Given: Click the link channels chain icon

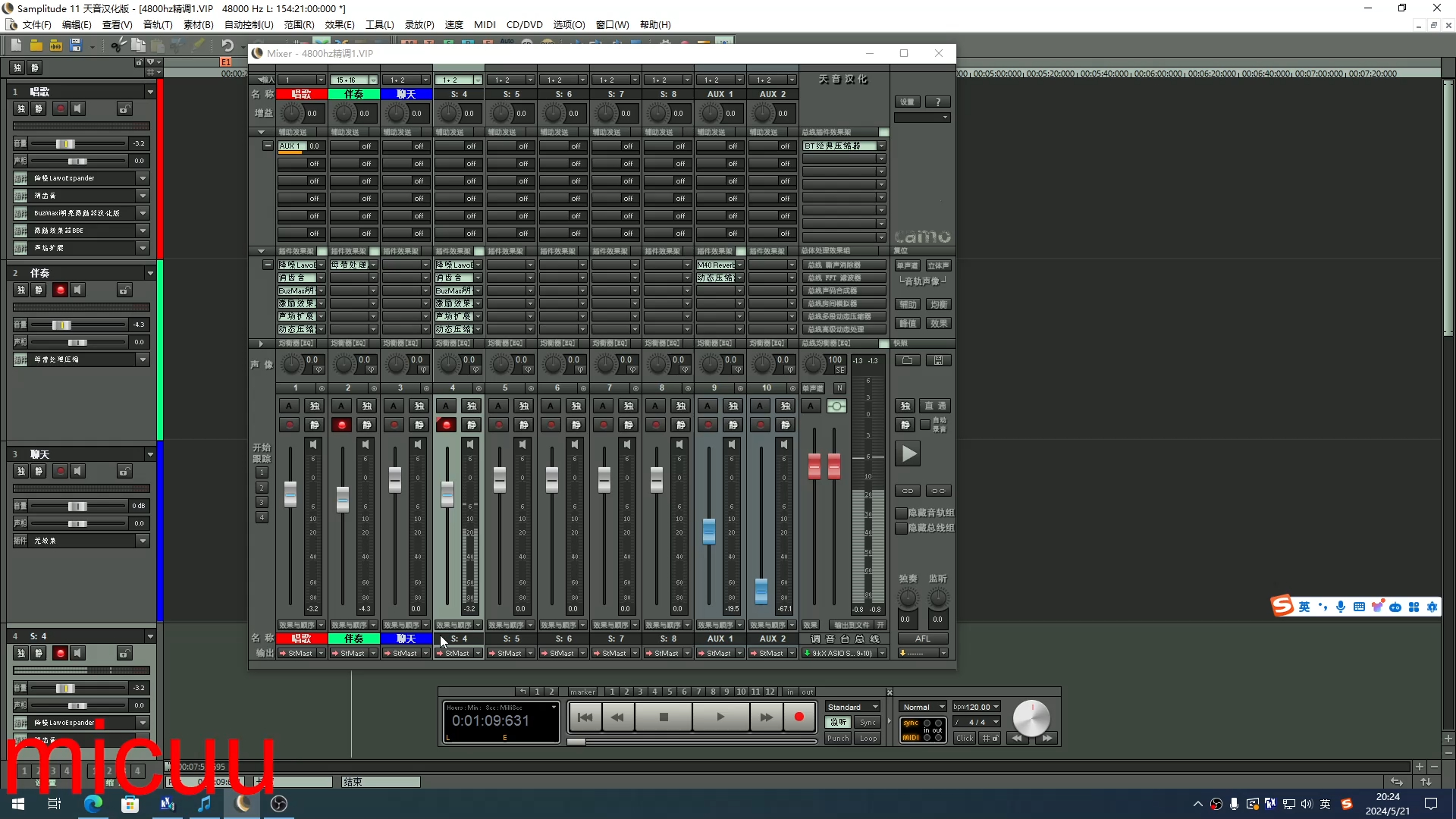Looking at the screenshot, I should [908, 491].
